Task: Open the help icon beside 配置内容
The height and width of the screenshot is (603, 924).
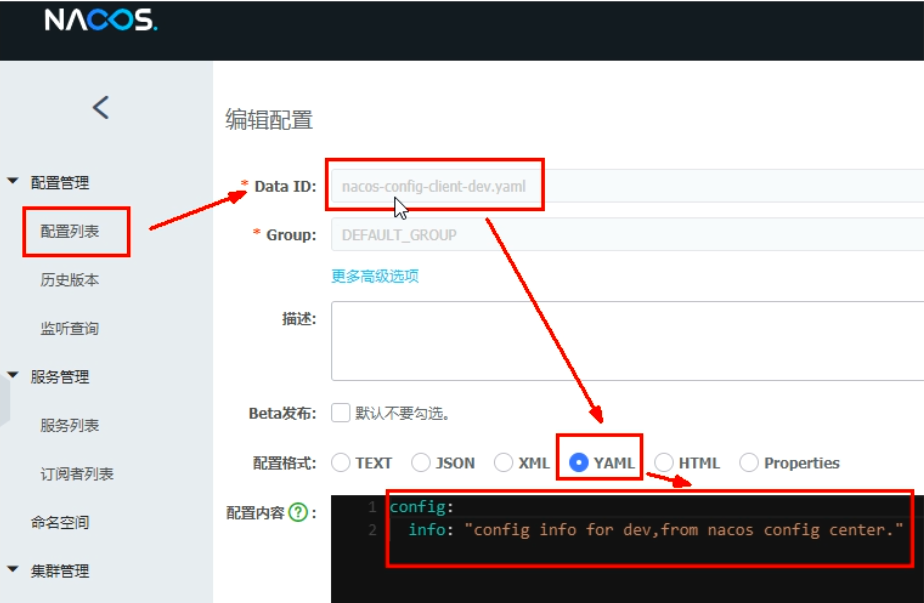Action: [x=298, y=512]
